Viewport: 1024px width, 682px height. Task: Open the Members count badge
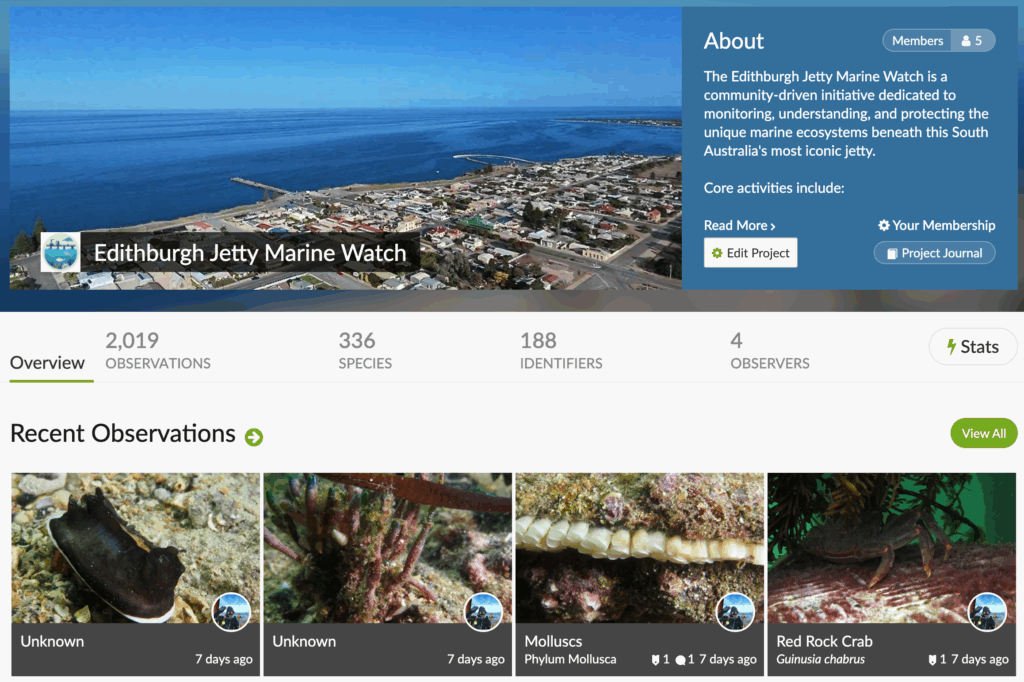(x=938, y=41)
